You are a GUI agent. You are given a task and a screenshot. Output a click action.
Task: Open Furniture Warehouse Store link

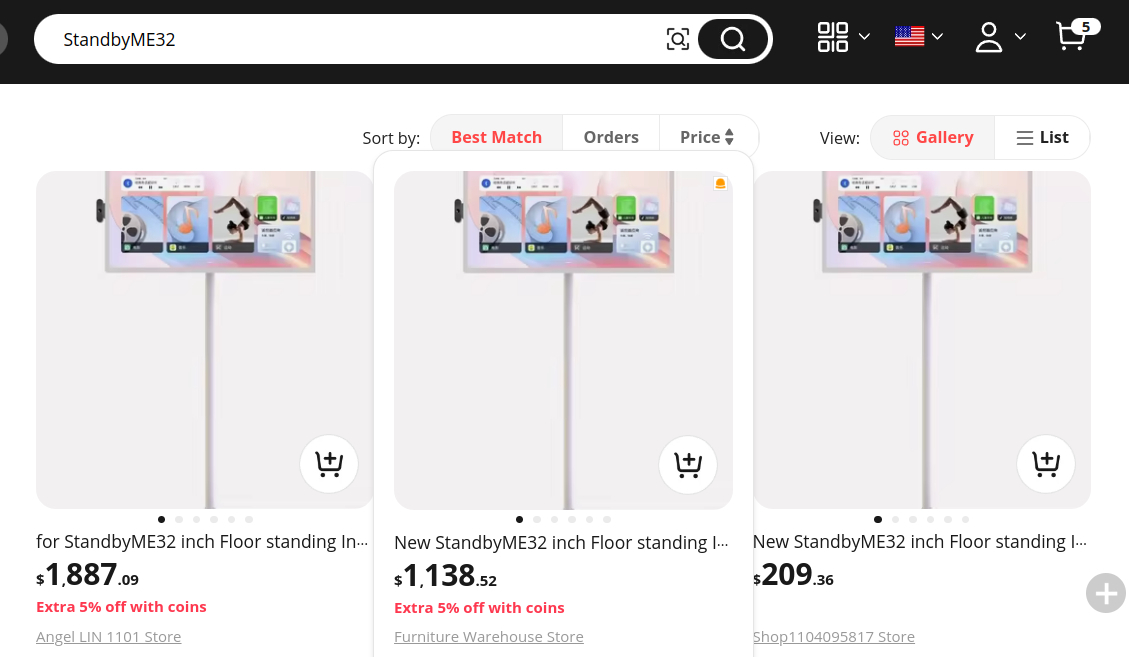point(489,637)
